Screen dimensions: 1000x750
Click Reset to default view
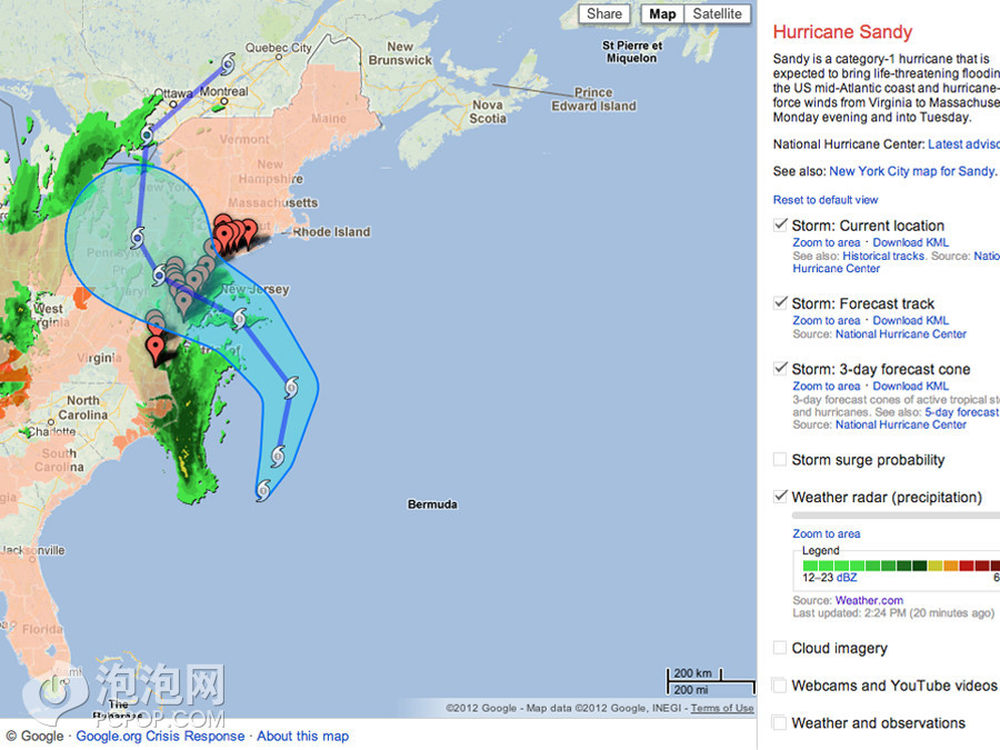[x=825, y=200]
